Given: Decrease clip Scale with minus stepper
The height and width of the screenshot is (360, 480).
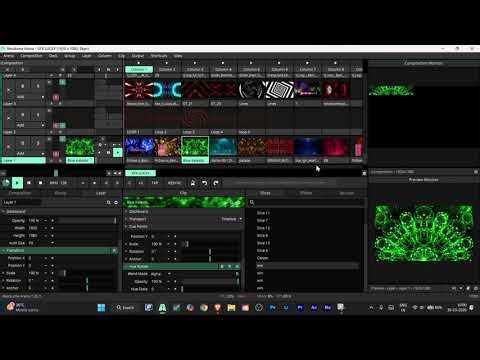Looking at the screenshot, I should pyautogui.click(x=169, y=244).
